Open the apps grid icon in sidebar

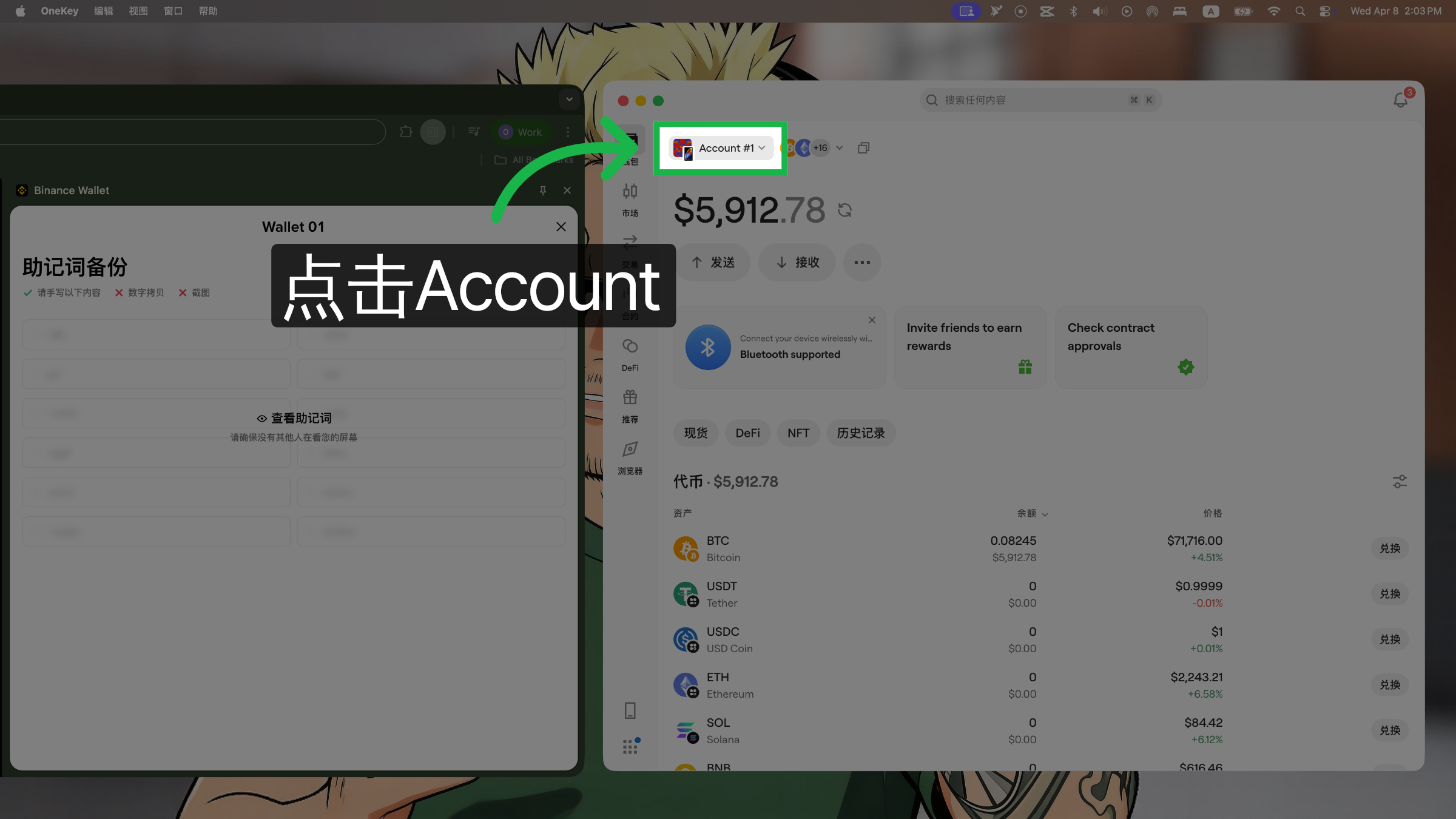(x=630, y=747)
